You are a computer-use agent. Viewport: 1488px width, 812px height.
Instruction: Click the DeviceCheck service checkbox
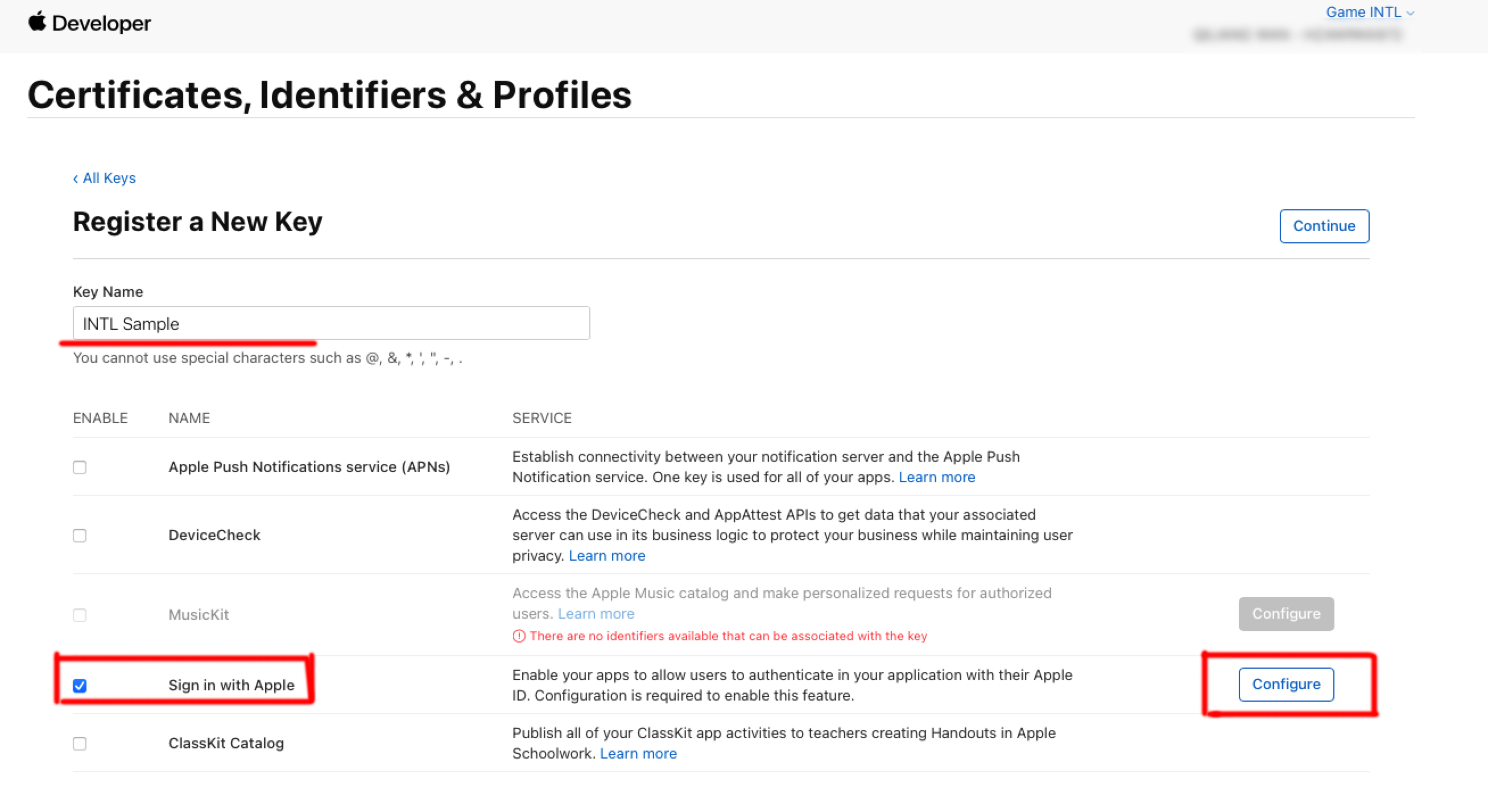tap(81, 534)
